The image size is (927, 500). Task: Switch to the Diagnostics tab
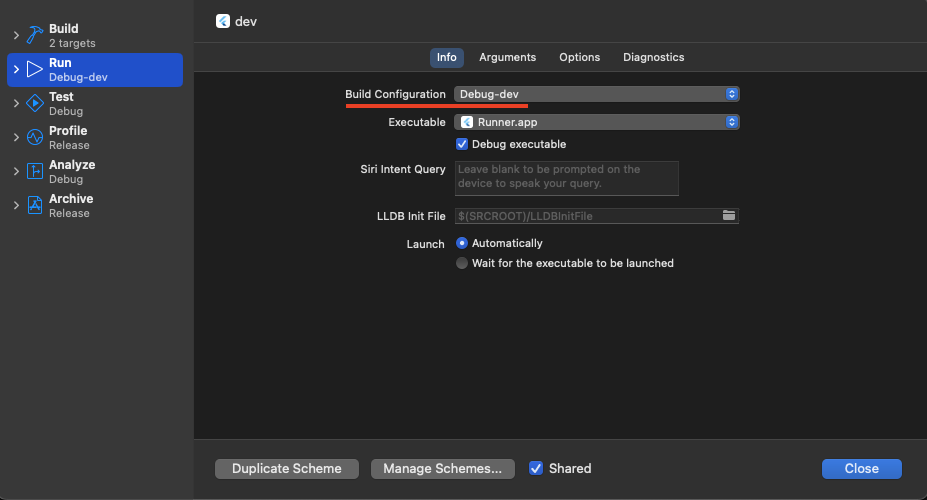[x=653, y=57]
